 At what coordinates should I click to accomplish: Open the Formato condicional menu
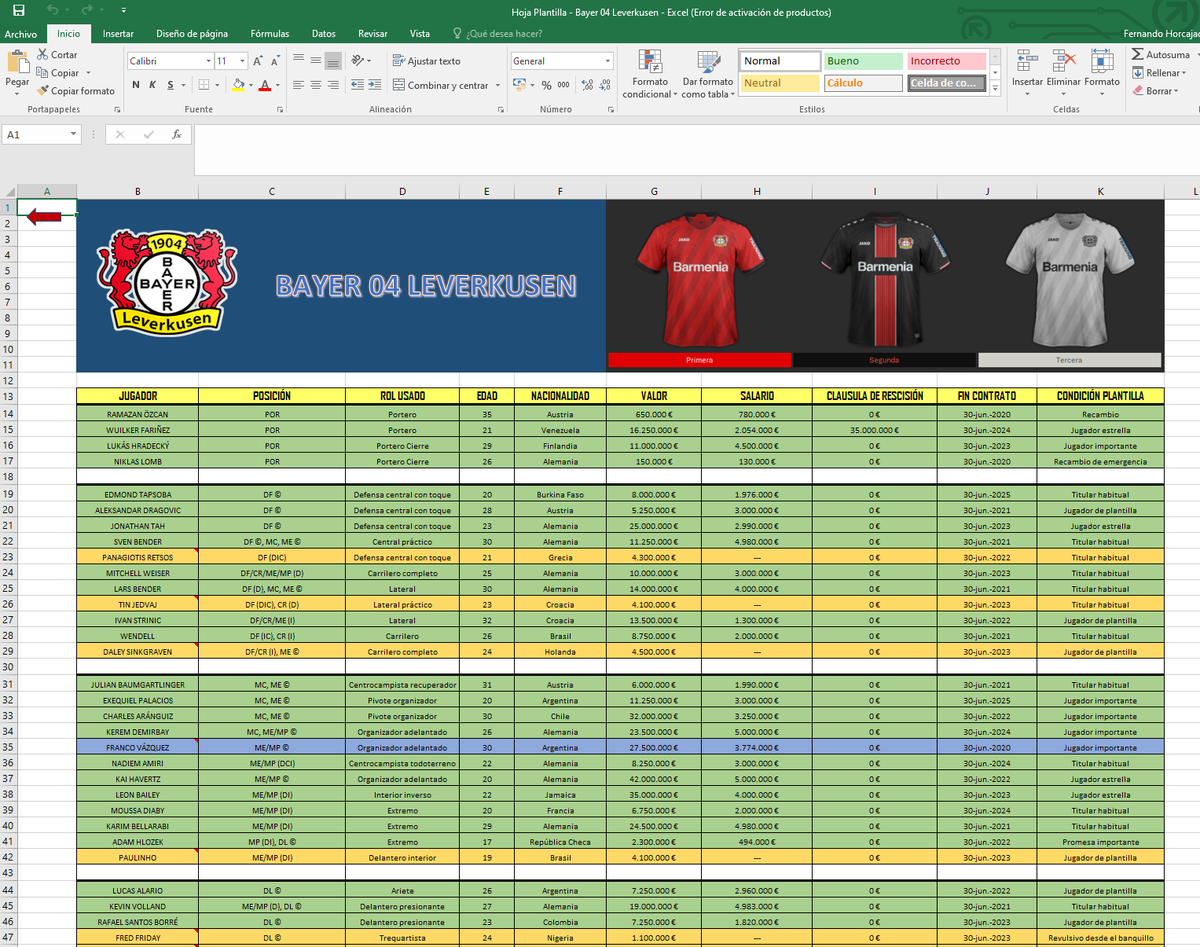tap(650, 73)
